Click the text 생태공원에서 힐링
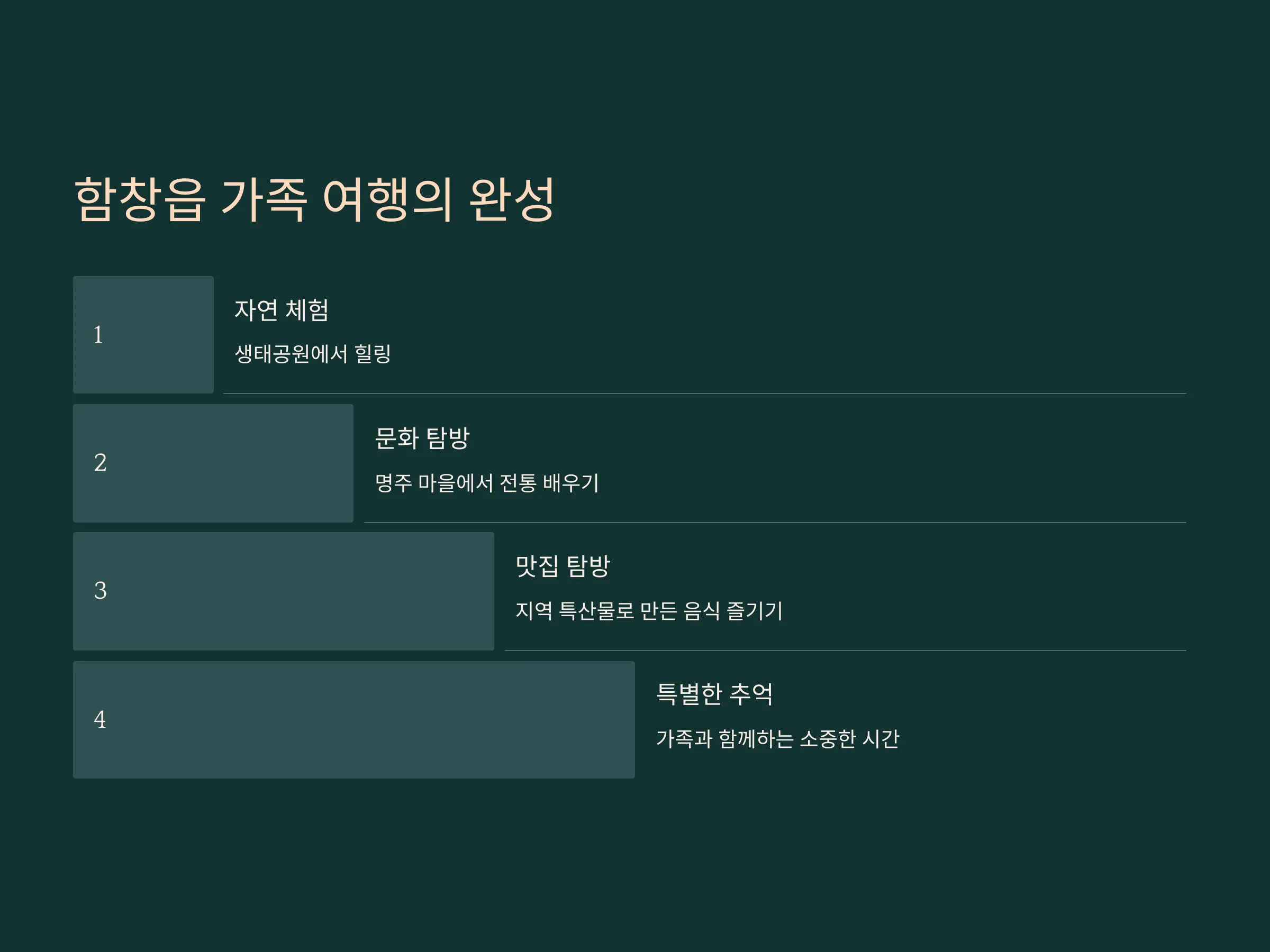1270x952 pixels. [x=313, y=353]
